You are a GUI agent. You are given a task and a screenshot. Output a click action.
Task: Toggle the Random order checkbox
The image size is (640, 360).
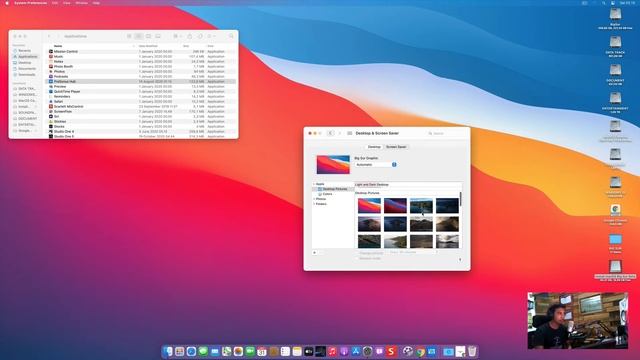tap(357, 258)
